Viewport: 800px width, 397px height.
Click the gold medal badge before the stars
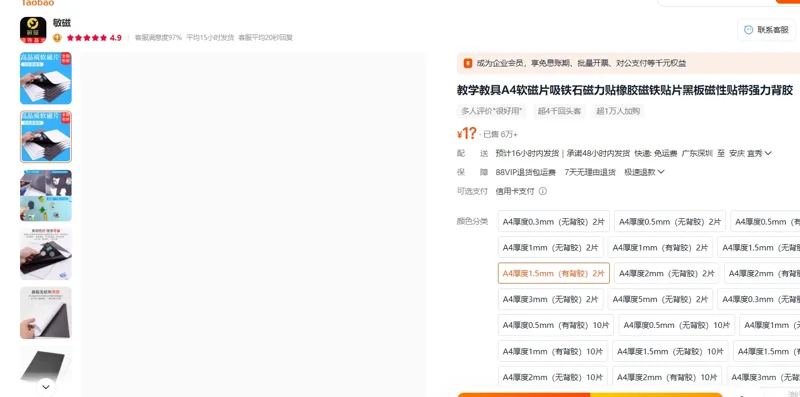point(57,38)
